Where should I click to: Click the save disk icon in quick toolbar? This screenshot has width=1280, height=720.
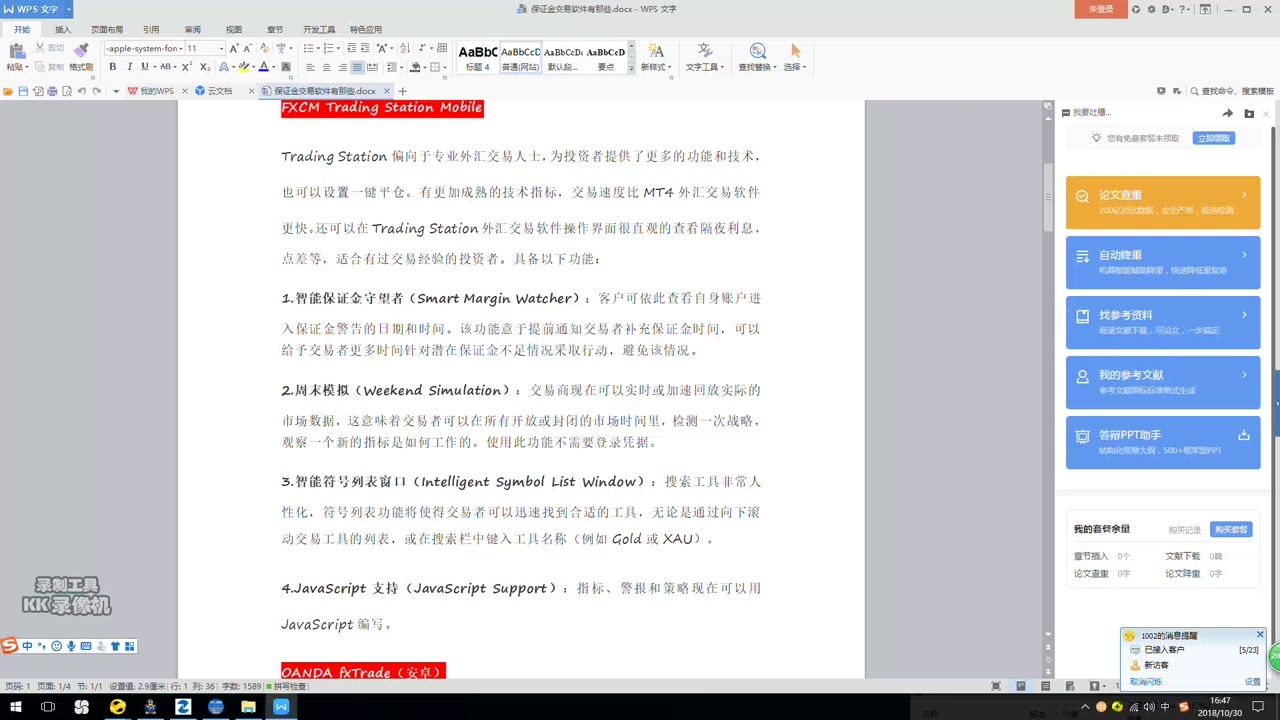[23, 91]
